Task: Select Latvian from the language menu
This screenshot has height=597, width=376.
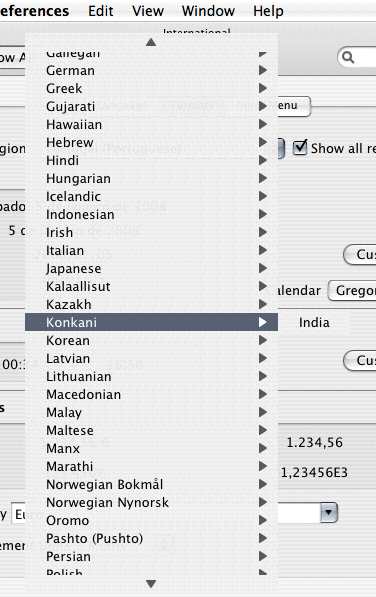Action: pos(151,358)
